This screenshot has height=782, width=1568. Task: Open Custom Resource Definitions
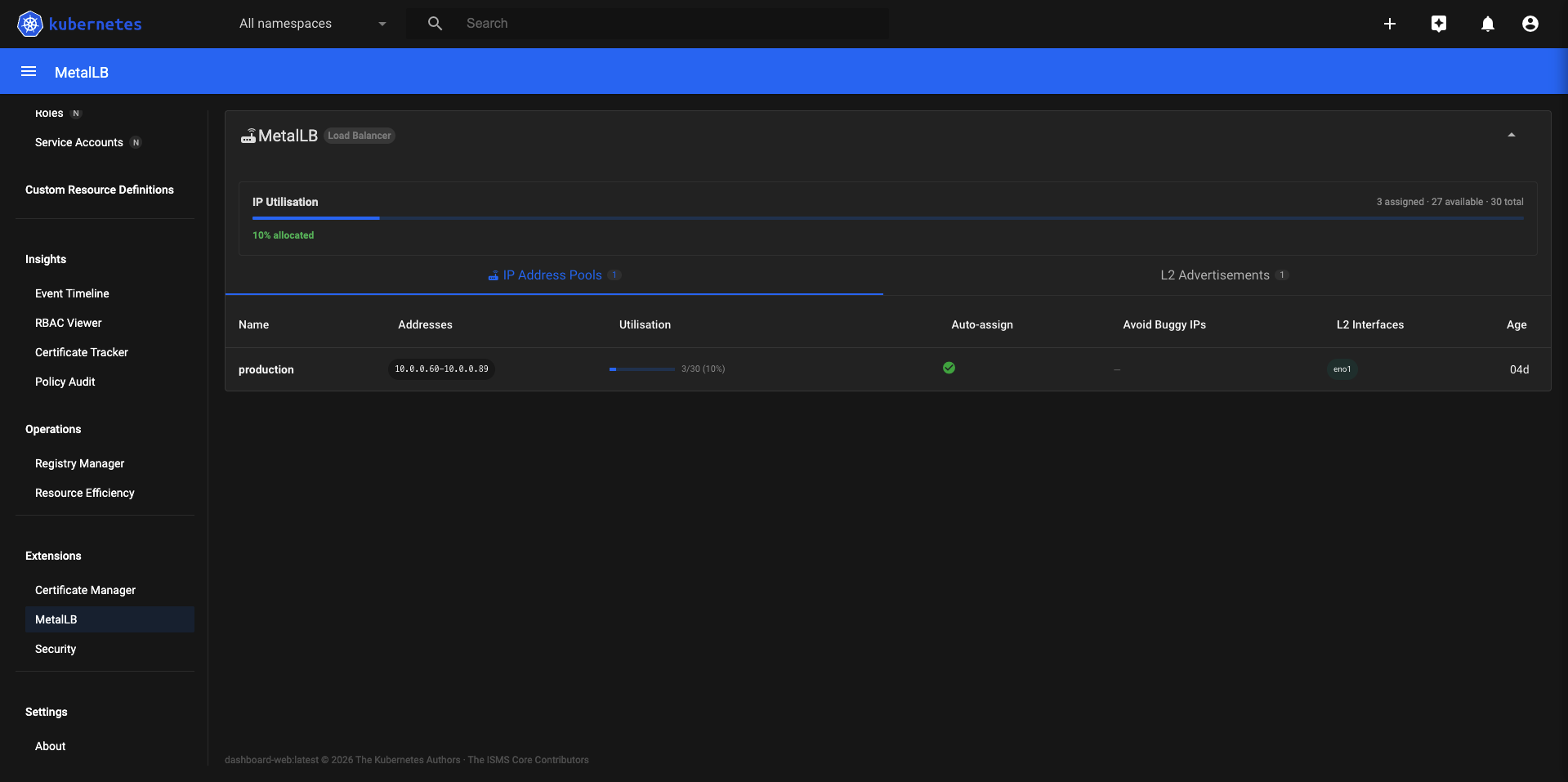100,190
